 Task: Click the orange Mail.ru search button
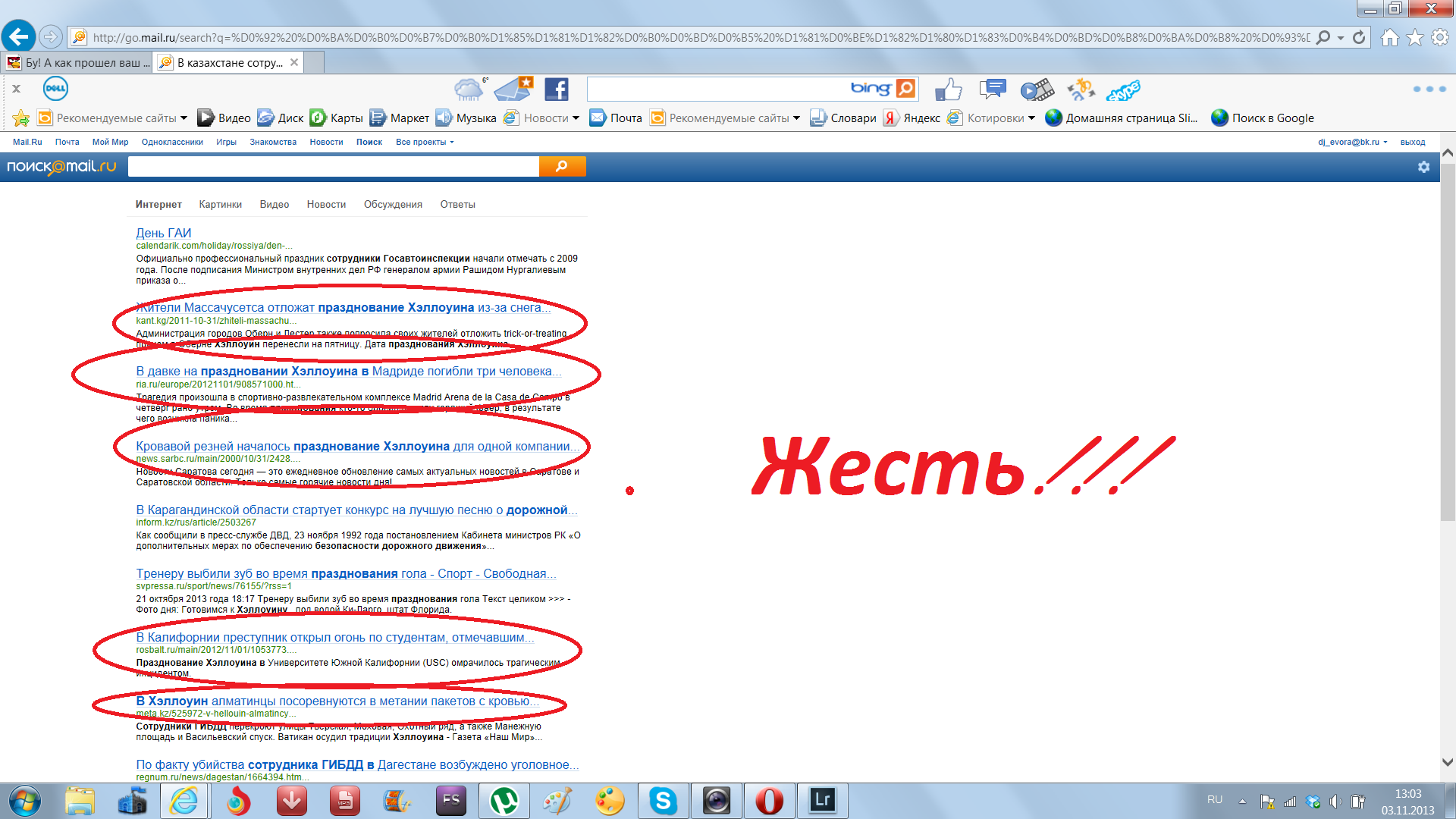click(562, 166)
